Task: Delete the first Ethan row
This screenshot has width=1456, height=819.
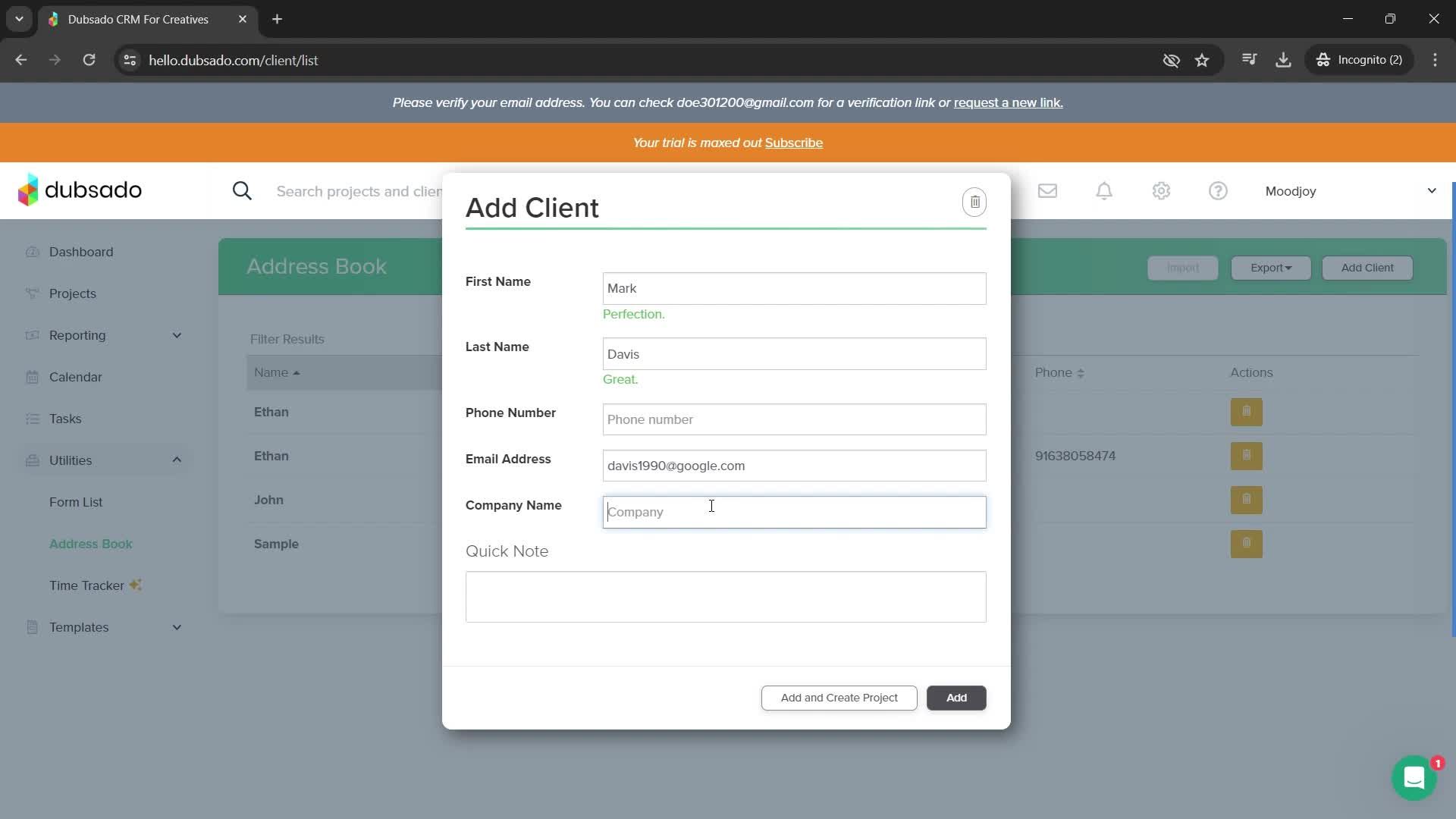Action: [x=1246, y=412]
